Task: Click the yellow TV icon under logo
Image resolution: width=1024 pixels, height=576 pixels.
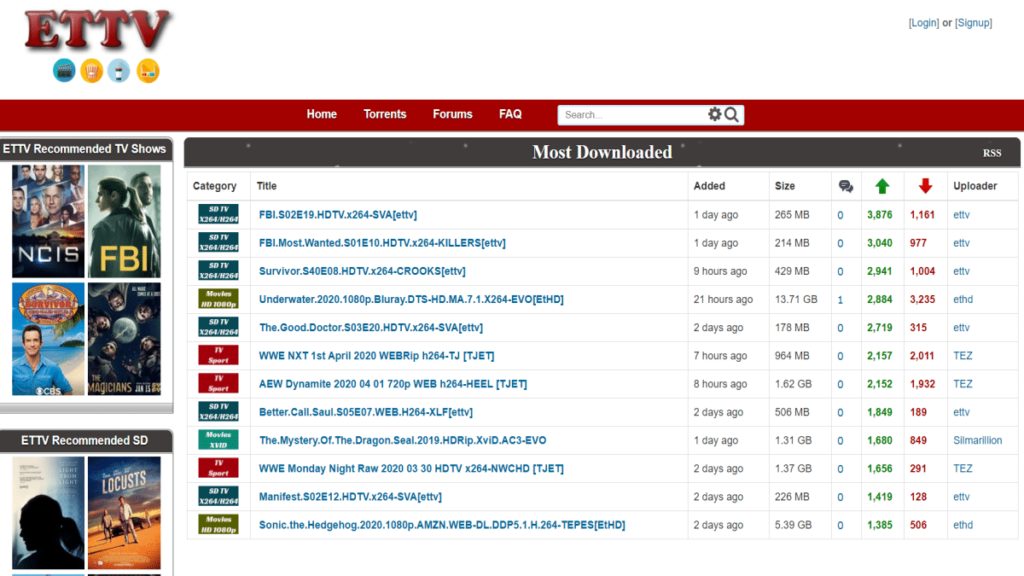Action: (148, 71)
